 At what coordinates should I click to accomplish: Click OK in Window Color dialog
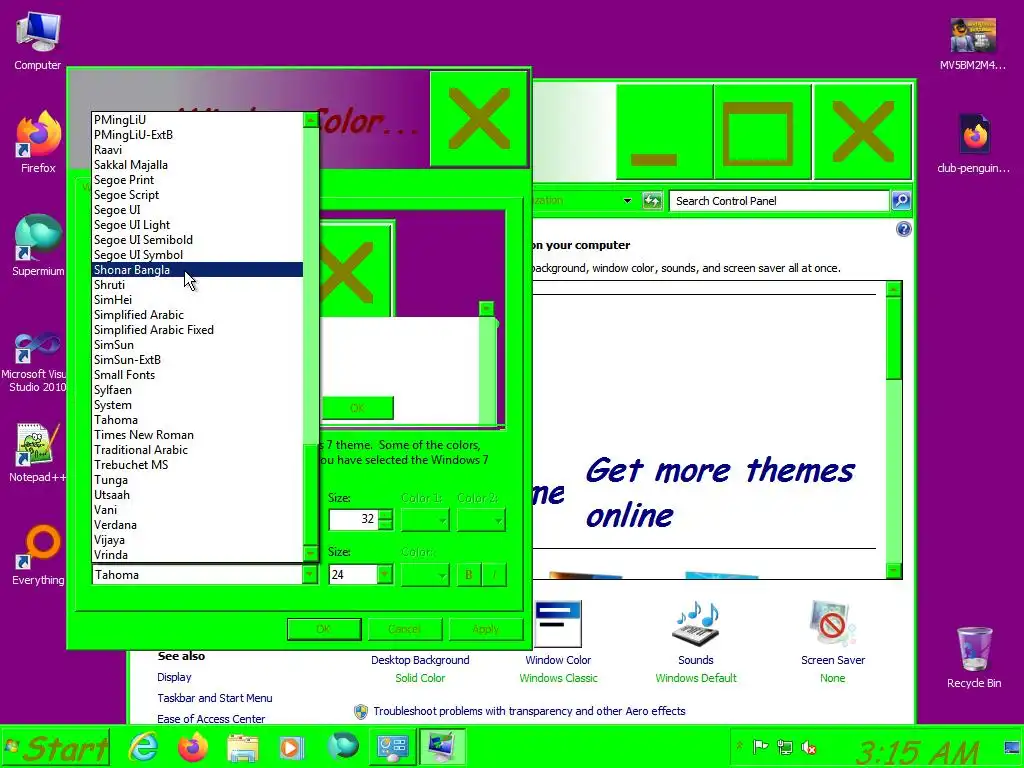tap(324, 630)
